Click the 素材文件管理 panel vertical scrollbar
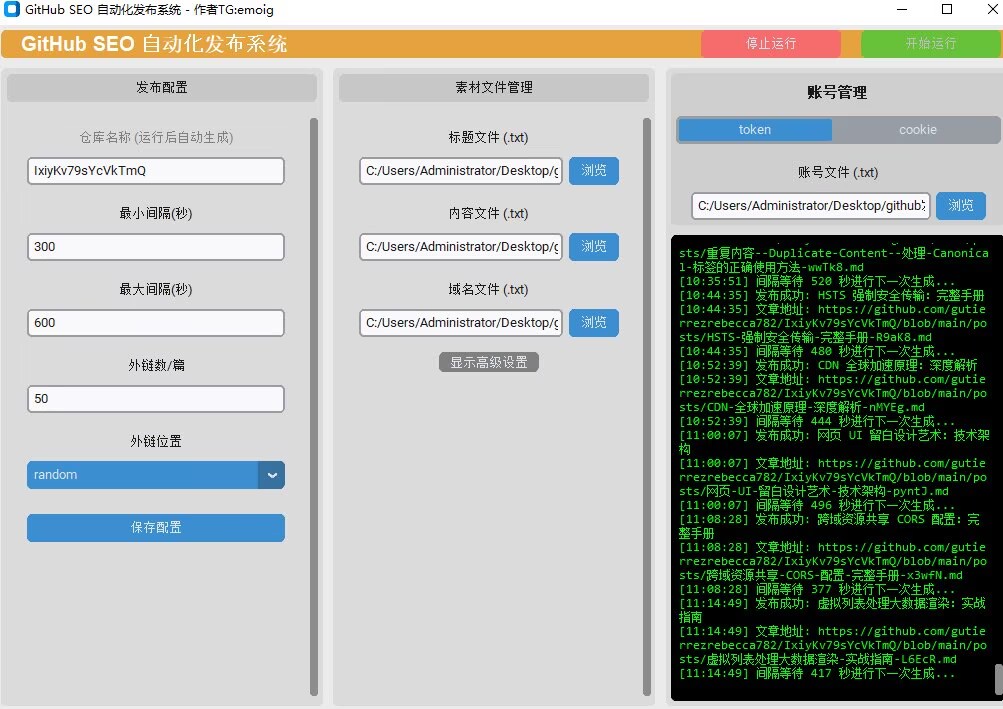Image resolution: width=1003 pixels, height=709 pixels. tap(647, 406)
